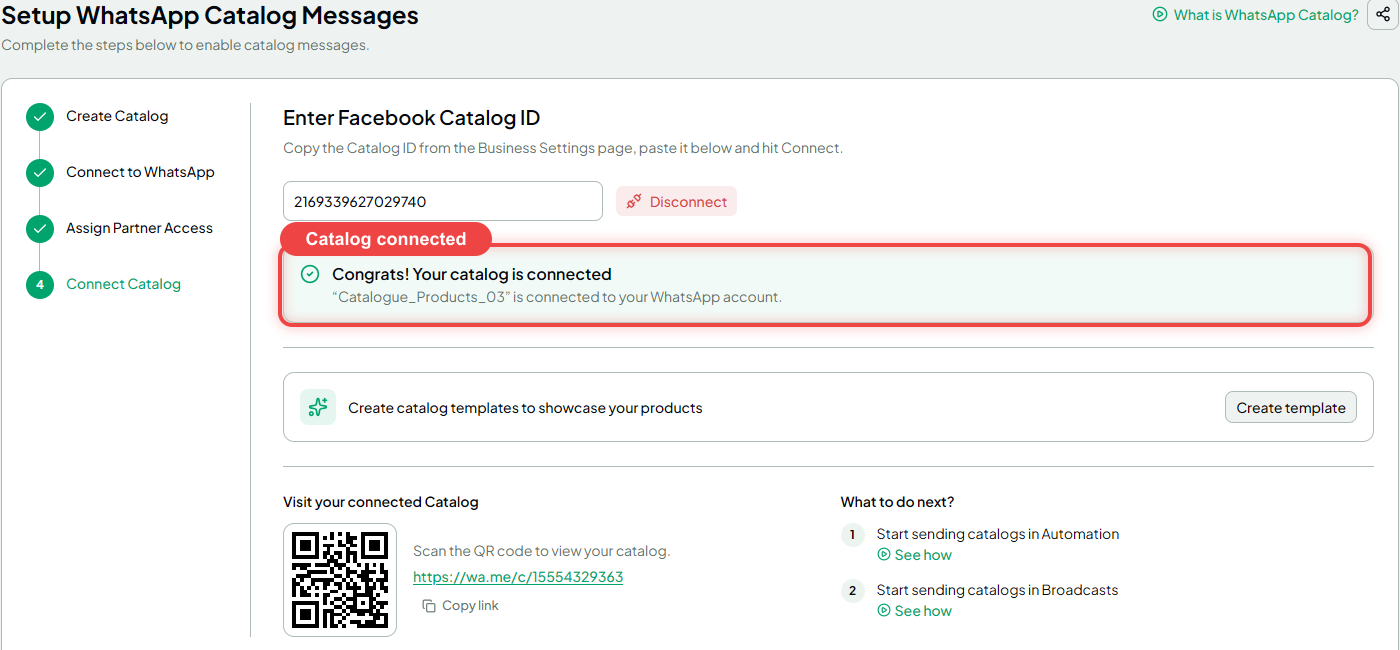Screen dimensions: 1400x650
Task: Copy the catalog link
Action: click(x=460, y=605)
